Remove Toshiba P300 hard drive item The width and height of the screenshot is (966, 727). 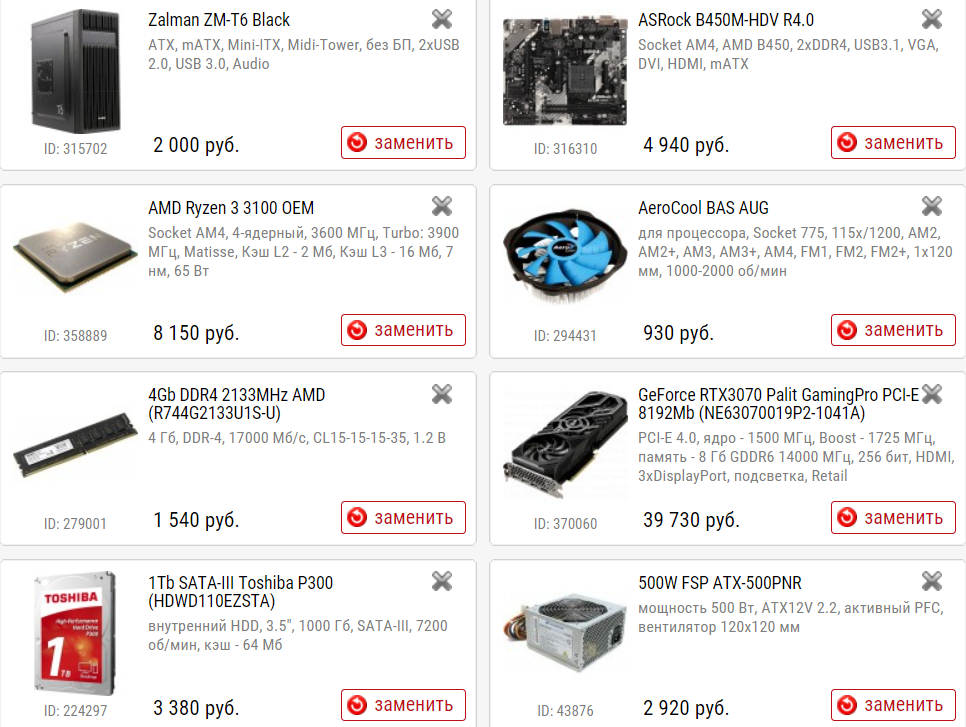(442, 581)
